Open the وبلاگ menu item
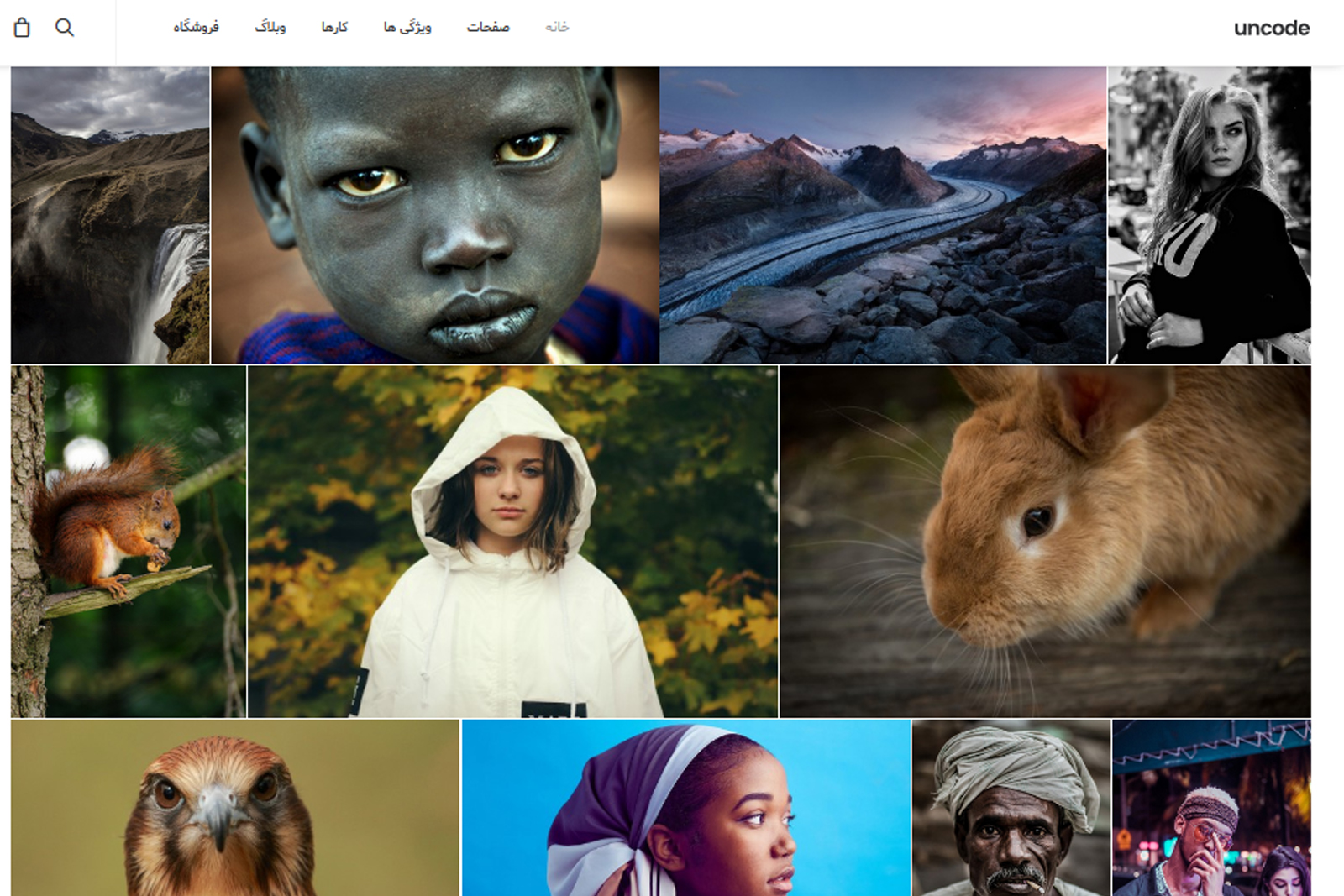The height and width of the screenshot is (896, 1344). click(x=270, y=27)
